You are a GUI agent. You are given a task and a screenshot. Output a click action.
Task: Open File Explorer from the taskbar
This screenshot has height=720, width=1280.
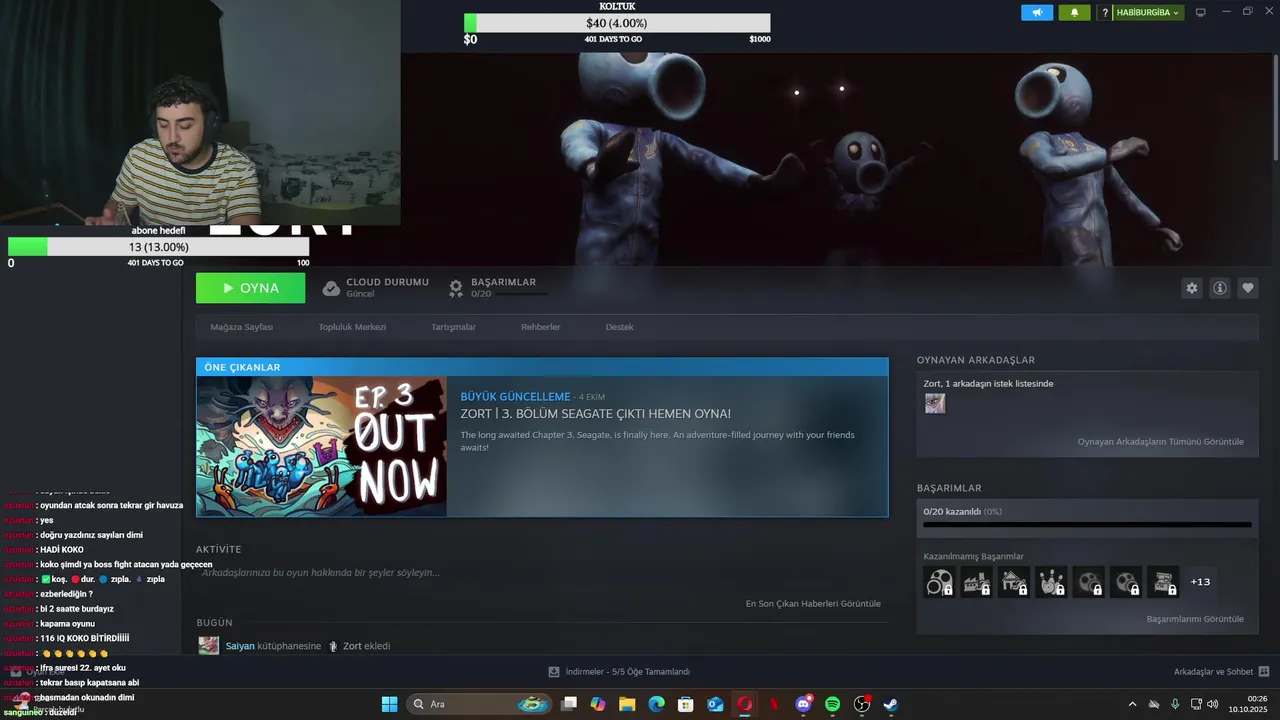627,704
